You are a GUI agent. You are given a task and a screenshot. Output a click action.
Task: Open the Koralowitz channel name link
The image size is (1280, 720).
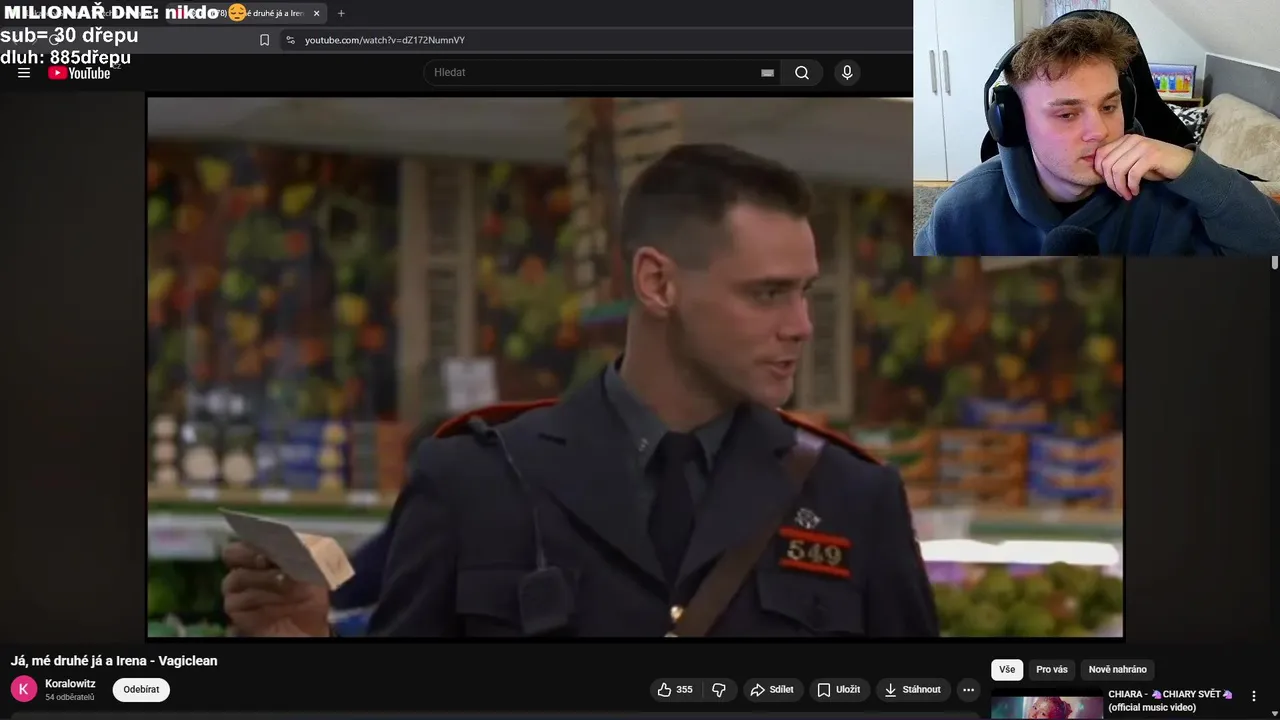click(x=70, y=684)
